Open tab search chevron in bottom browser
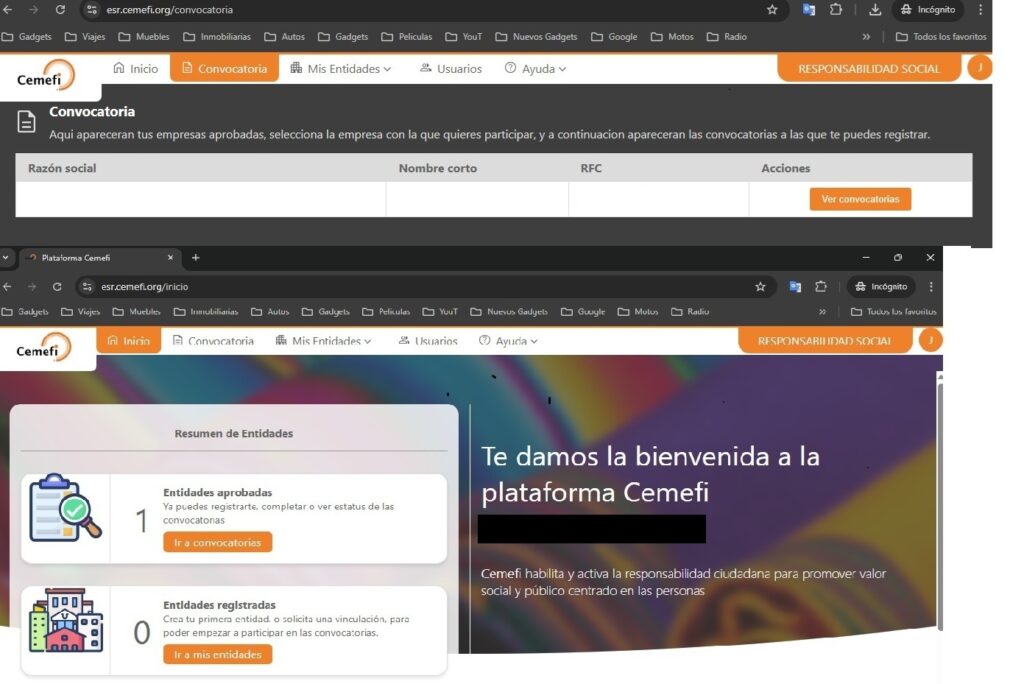 (x=6, y=258)
